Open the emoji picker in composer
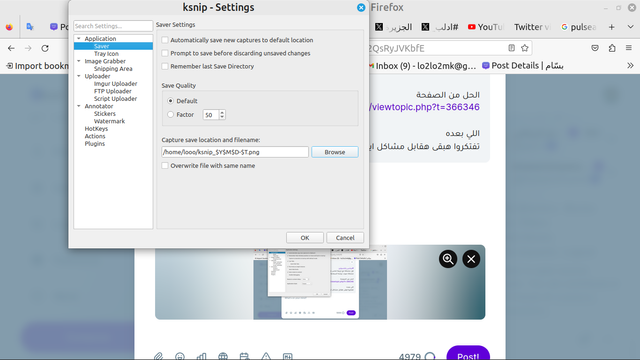 tap(180, 356)
